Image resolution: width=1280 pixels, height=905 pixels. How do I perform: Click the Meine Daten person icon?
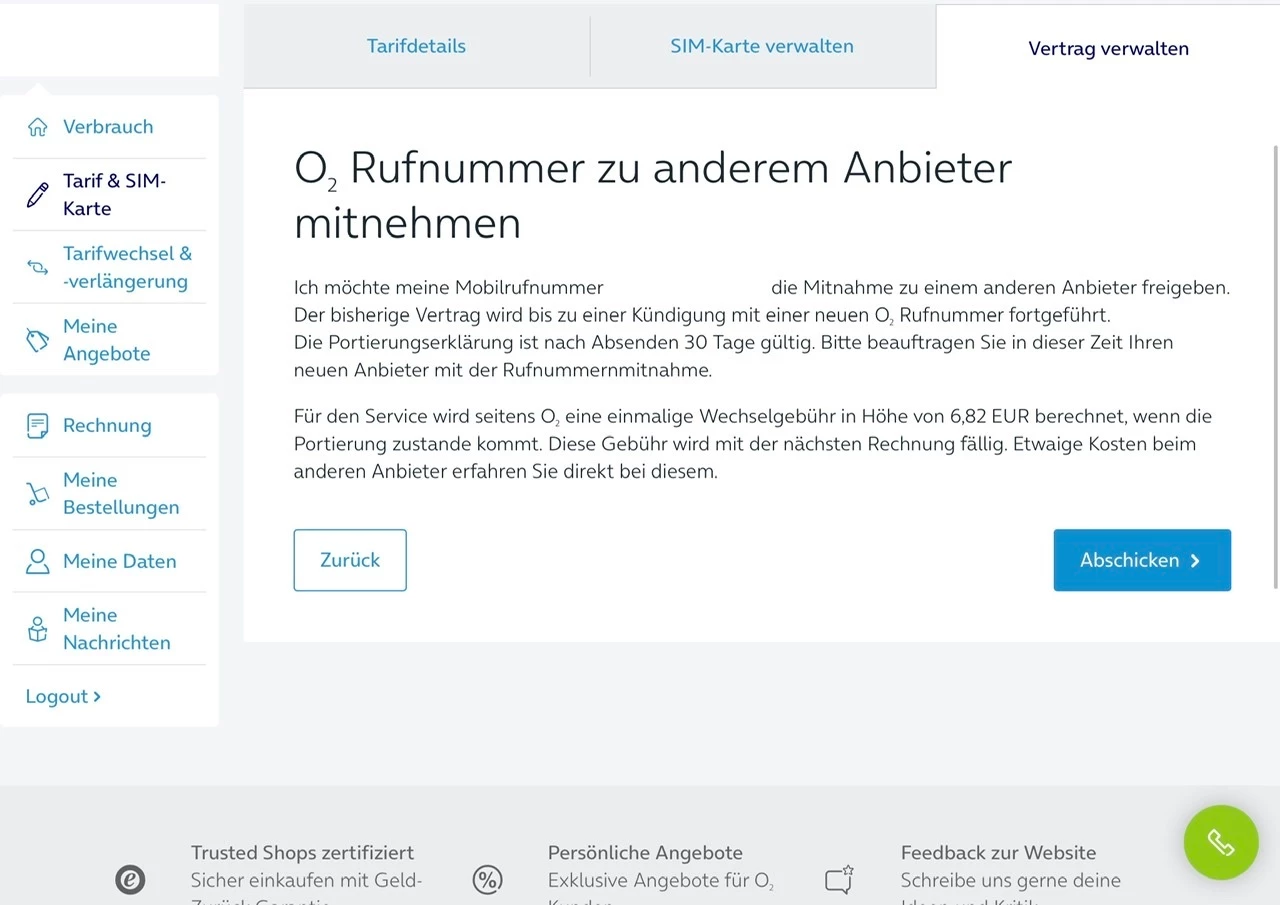click(38, 562)
